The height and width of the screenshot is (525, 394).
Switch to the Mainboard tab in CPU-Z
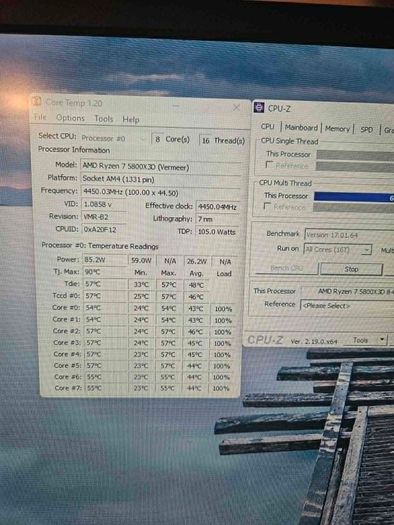[x=301, y=128]
